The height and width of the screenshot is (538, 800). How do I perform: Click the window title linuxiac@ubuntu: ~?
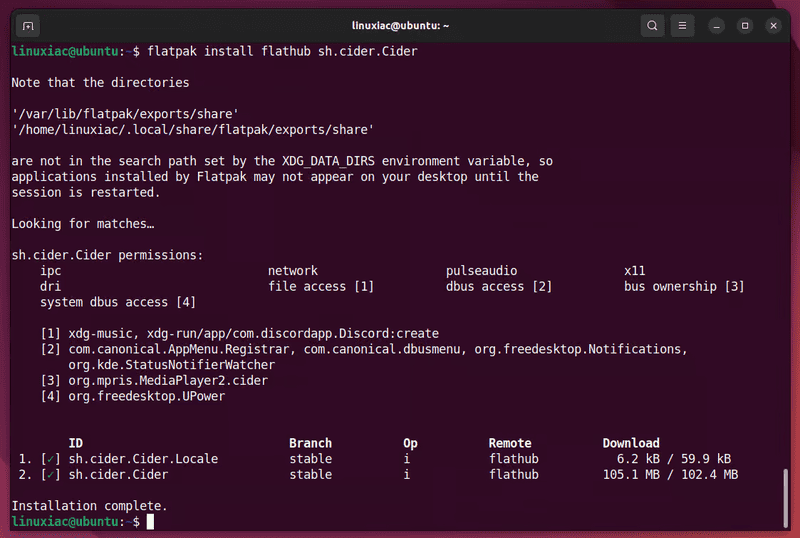pos(400,25)
